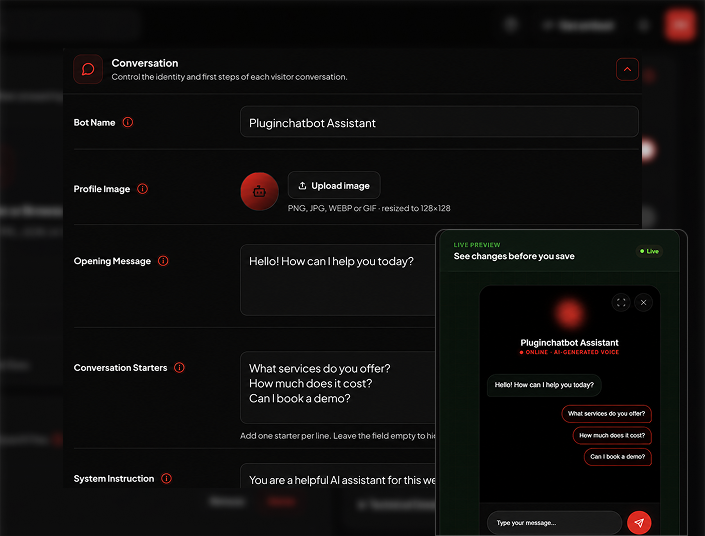The width and height of the screenshot is (705, 536).
Task: Edit the System Instruction text field
Action: [338, 477]
